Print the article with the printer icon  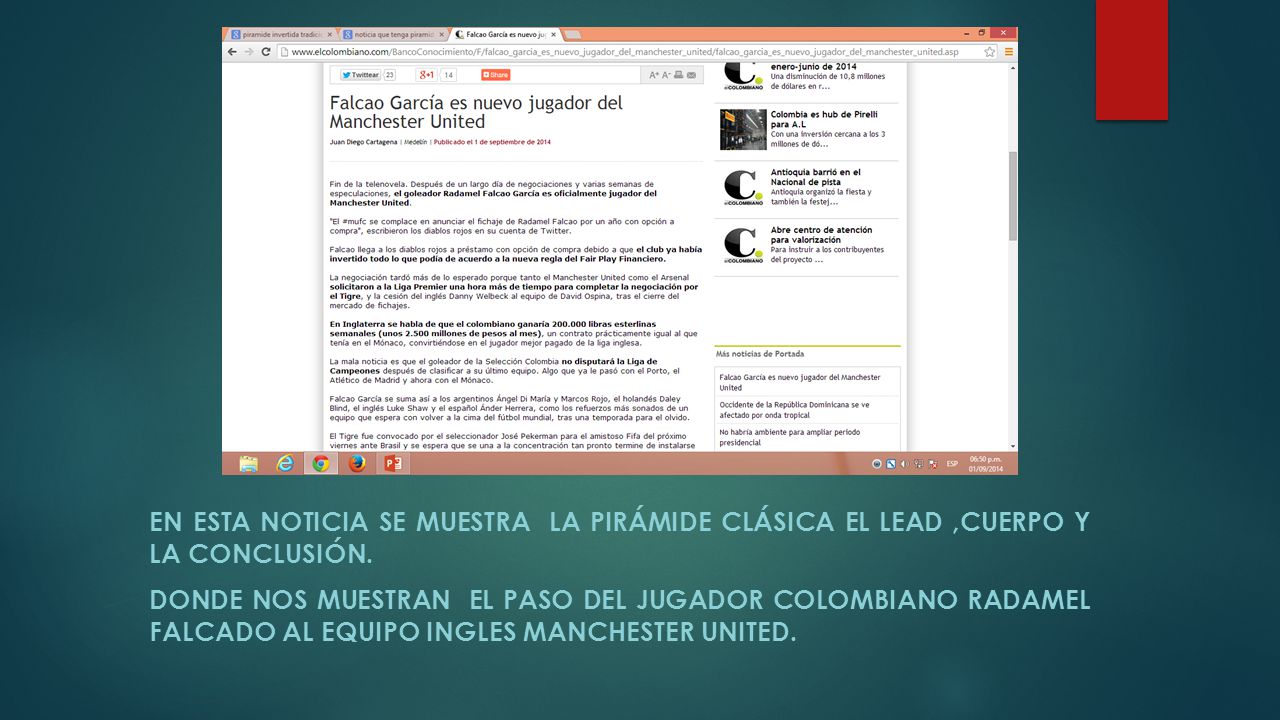tap(678, 74)
